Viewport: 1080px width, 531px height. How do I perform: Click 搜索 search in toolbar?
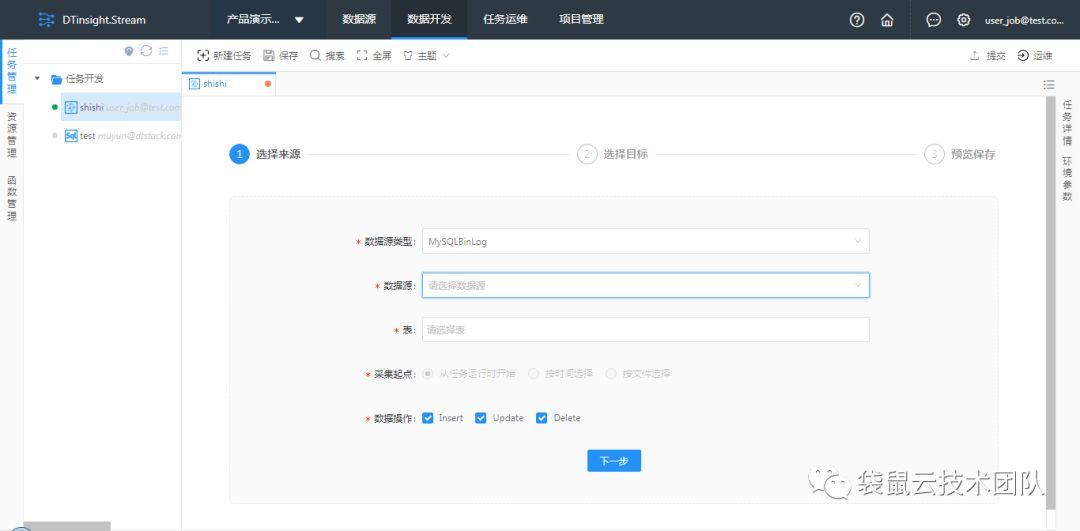[x=327, y=56]
